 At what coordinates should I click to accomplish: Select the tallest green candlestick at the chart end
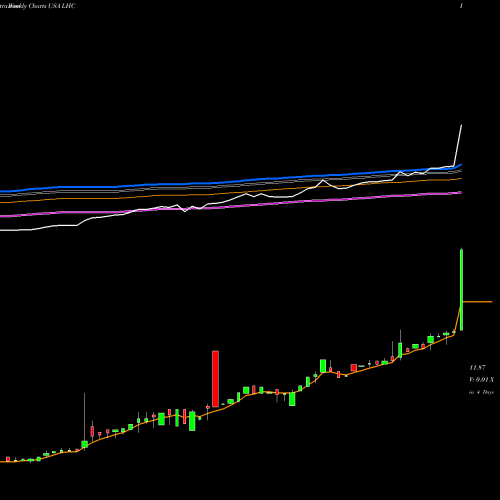462,290
